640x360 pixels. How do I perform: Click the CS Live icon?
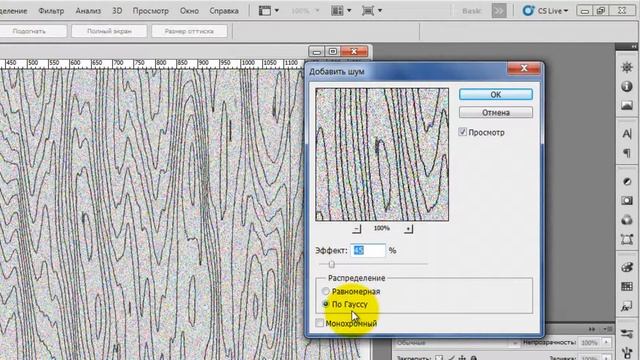click(x=528, y=11)
